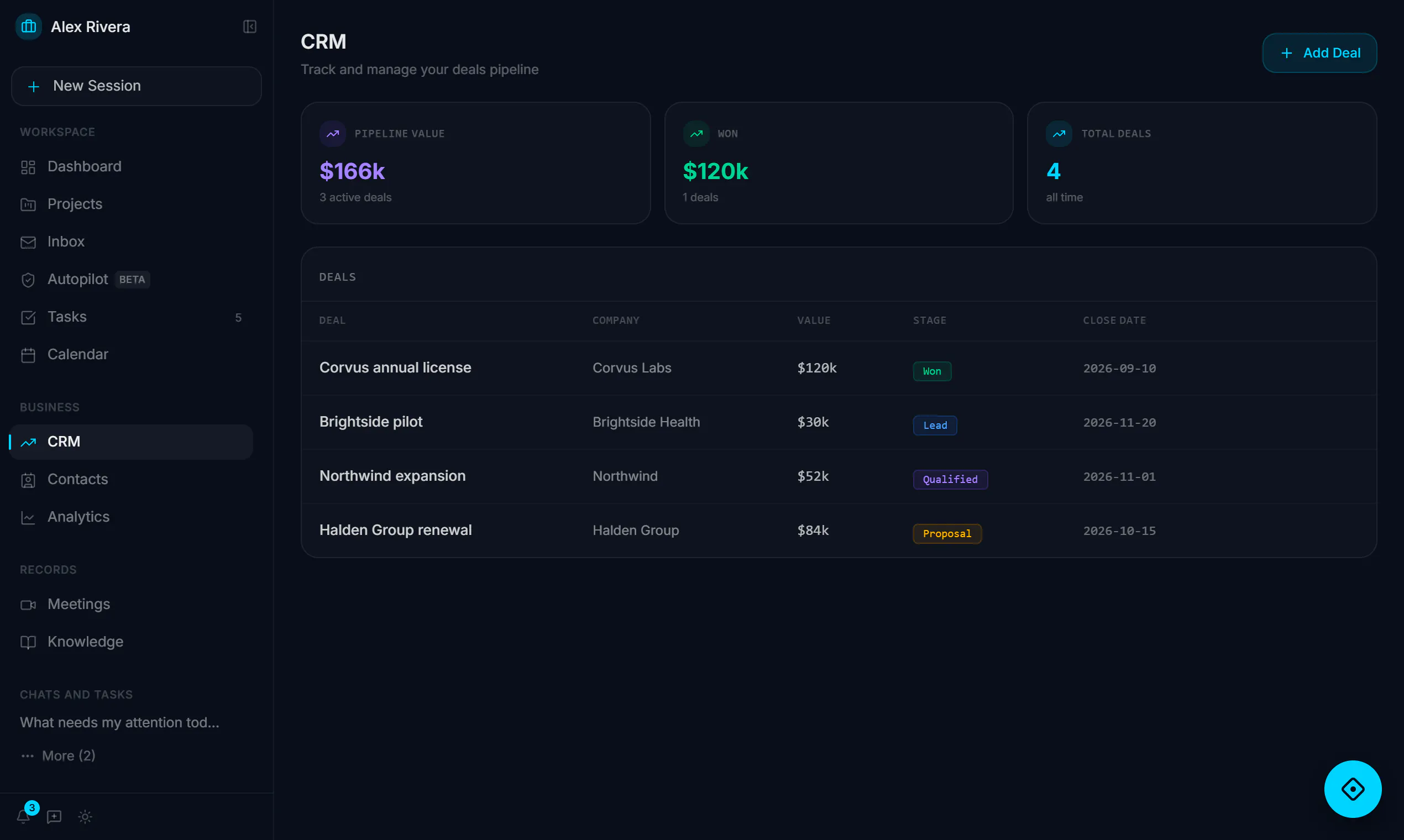The width and height of the screenshot is (1404, 840).
Task: Click close date 2026-09-10
Action: (1119, 369)
